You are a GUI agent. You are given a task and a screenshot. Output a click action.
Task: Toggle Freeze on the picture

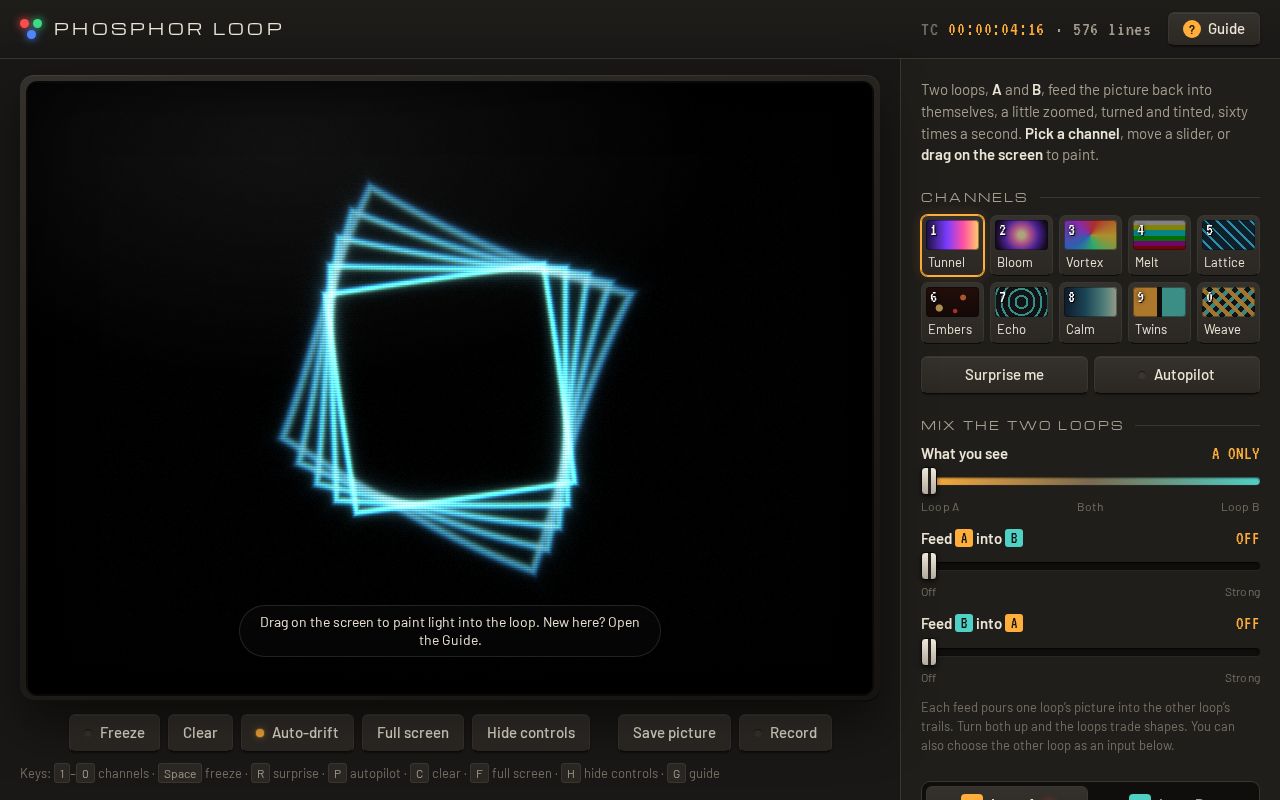tap(114, 733)
